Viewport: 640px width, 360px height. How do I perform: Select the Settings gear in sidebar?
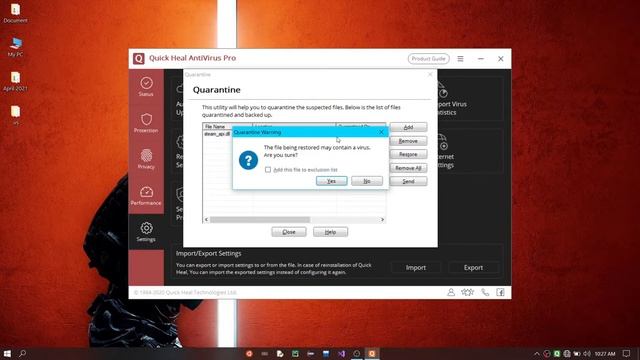tap(146, 231)
